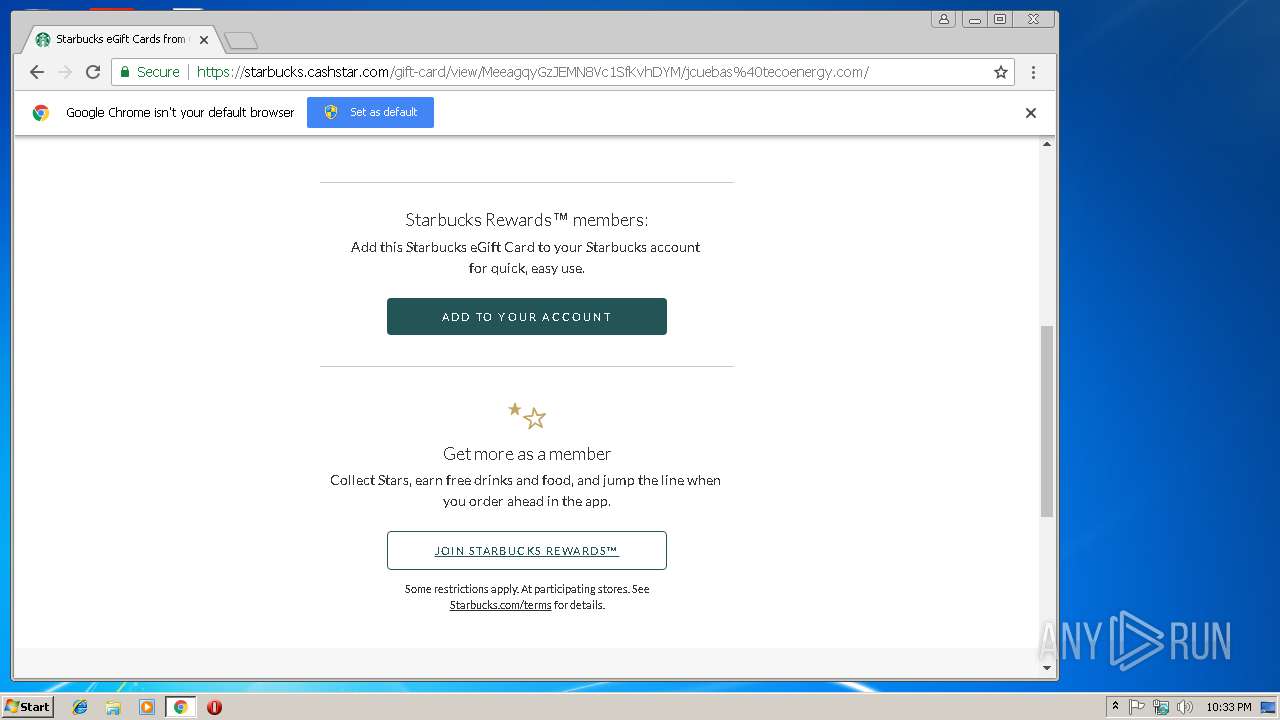Click Set as default browser button
Screen dimensions: 1280x720
(370, 112)
